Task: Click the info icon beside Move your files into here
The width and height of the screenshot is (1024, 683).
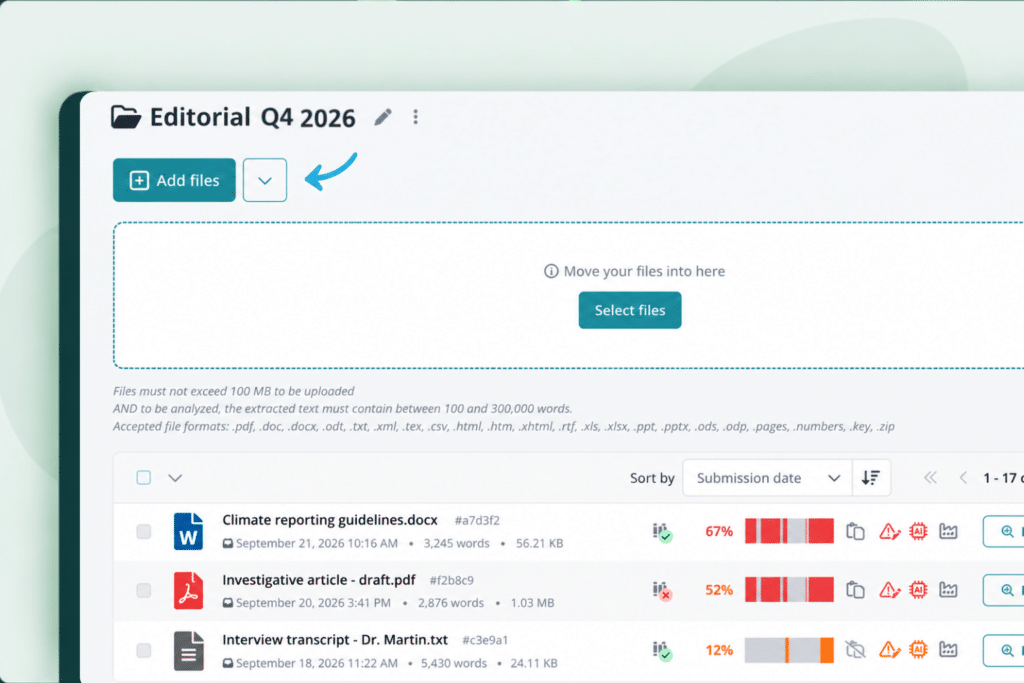Action: [x=551, y=271]
